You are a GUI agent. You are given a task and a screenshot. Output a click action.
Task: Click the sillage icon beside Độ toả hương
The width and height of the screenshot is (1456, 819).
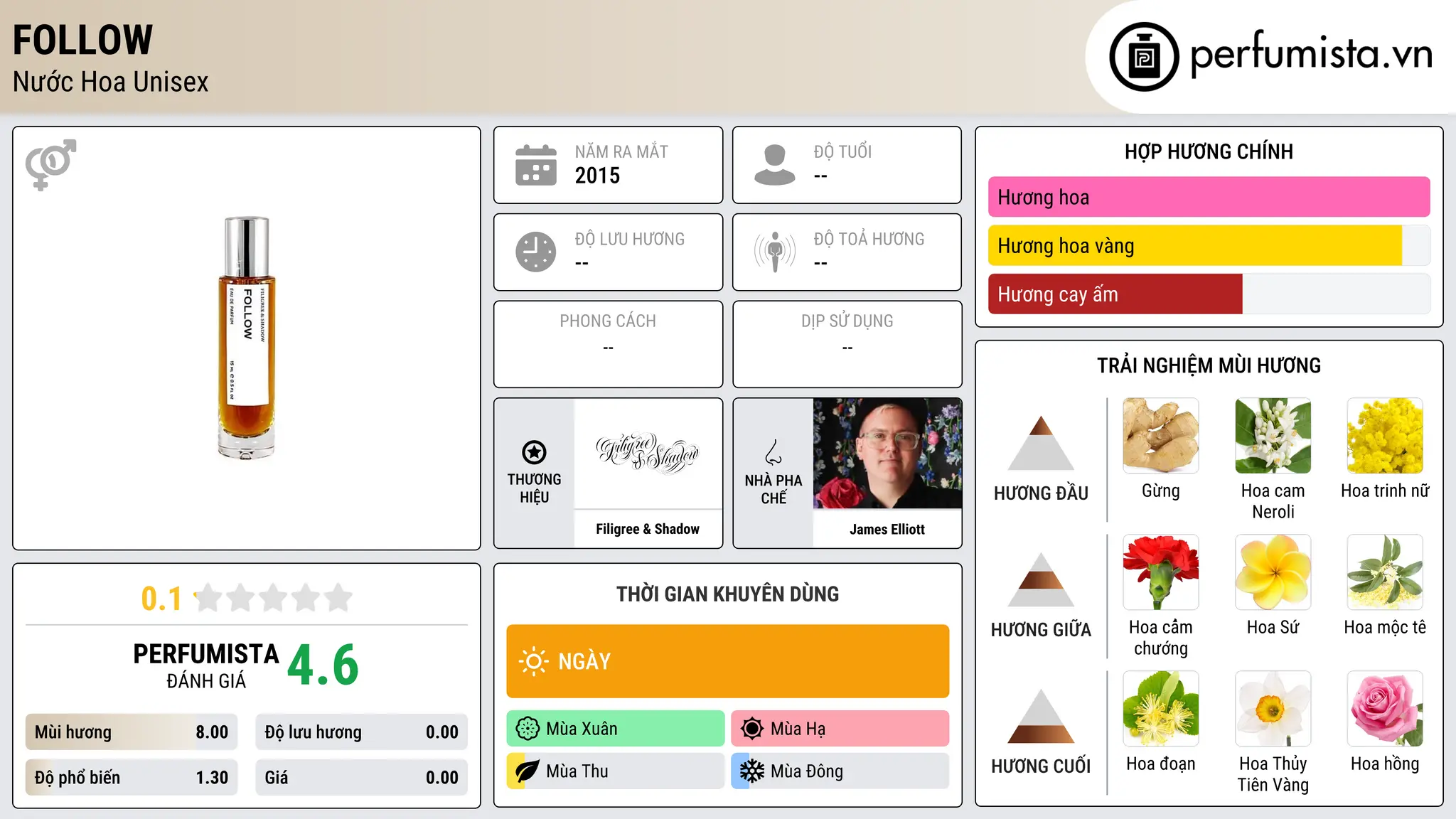click(x=775, y=252)
